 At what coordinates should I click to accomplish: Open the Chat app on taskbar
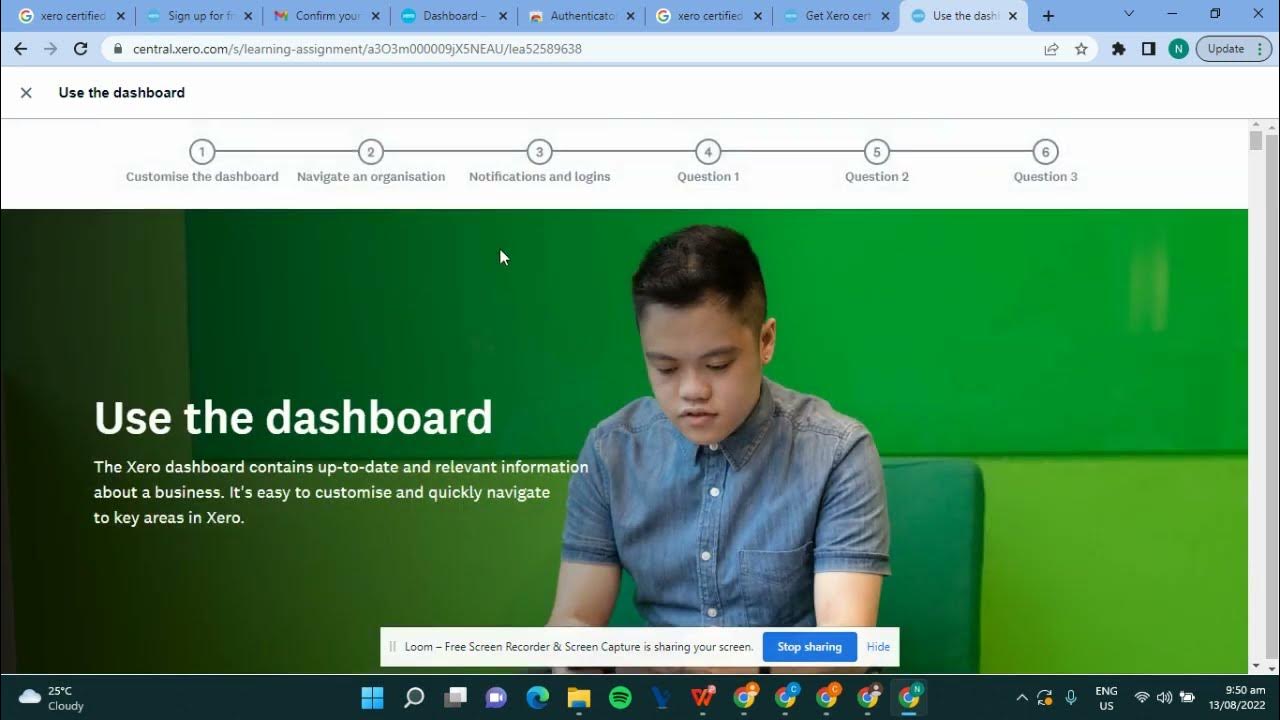pyautogui.click(x=496, y=697)
